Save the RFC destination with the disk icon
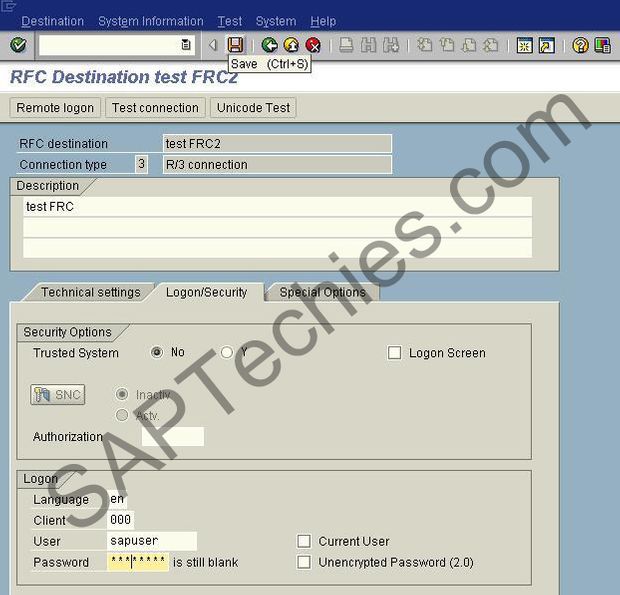 (235, 45)
